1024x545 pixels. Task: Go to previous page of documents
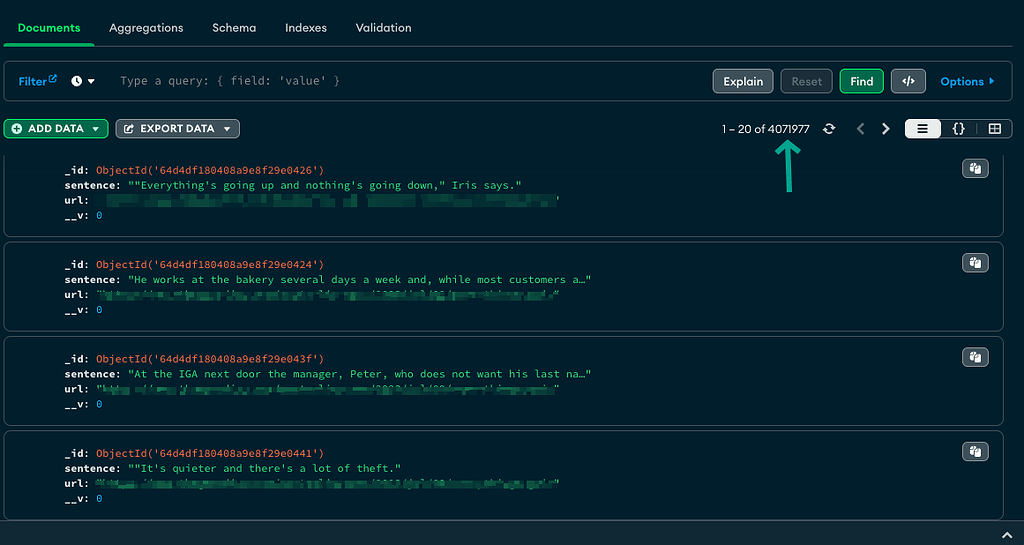860,129
